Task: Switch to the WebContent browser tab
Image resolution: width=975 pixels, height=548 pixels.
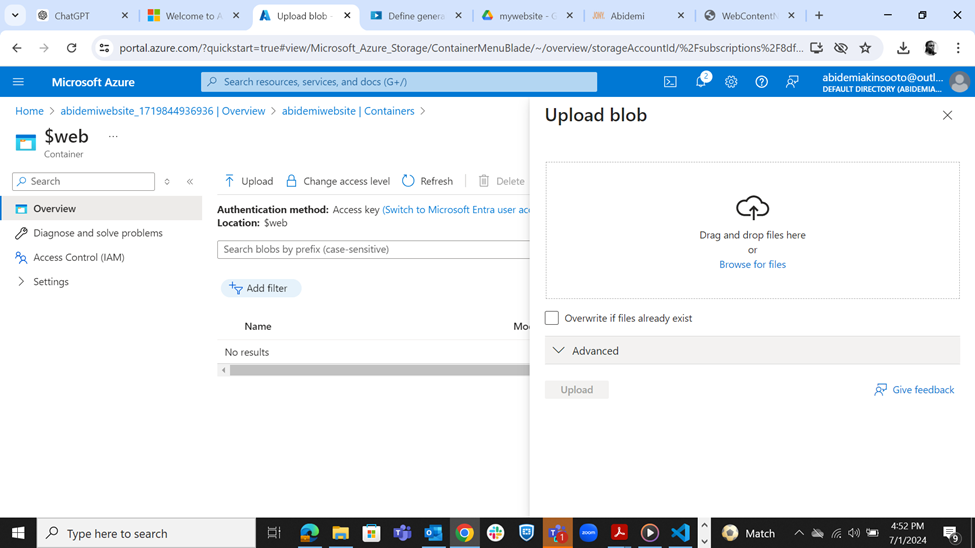Action: point(749,16)
